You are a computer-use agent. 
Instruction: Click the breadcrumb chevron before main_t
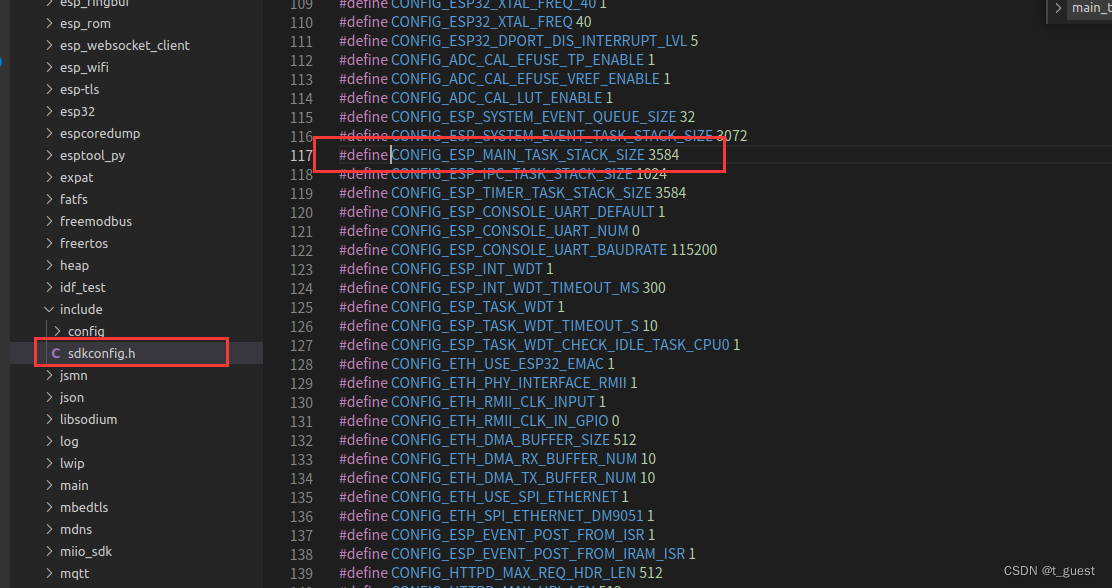tap(1058, 8)
